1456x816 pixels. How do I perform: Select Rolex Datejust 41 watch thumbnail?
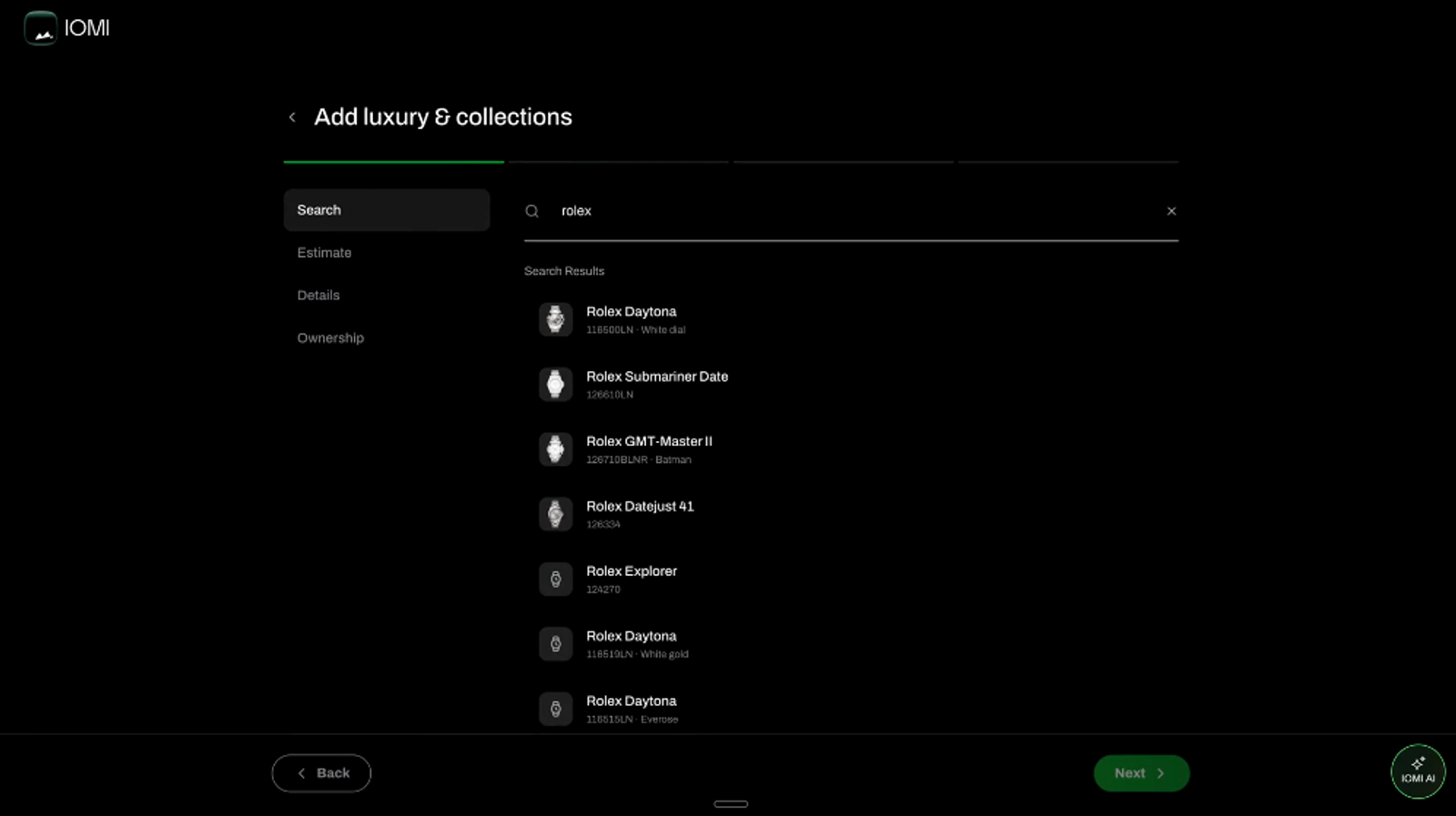pos(555,514)
